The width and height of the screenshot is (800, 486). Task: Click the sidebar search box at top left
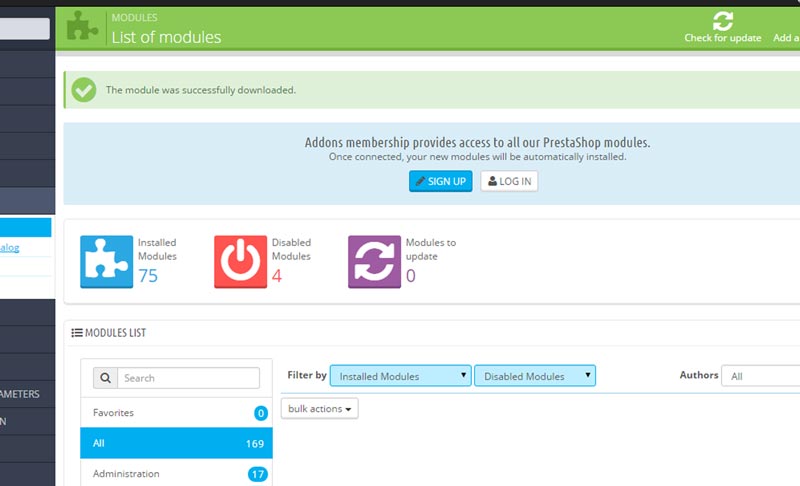click(25, 29)
